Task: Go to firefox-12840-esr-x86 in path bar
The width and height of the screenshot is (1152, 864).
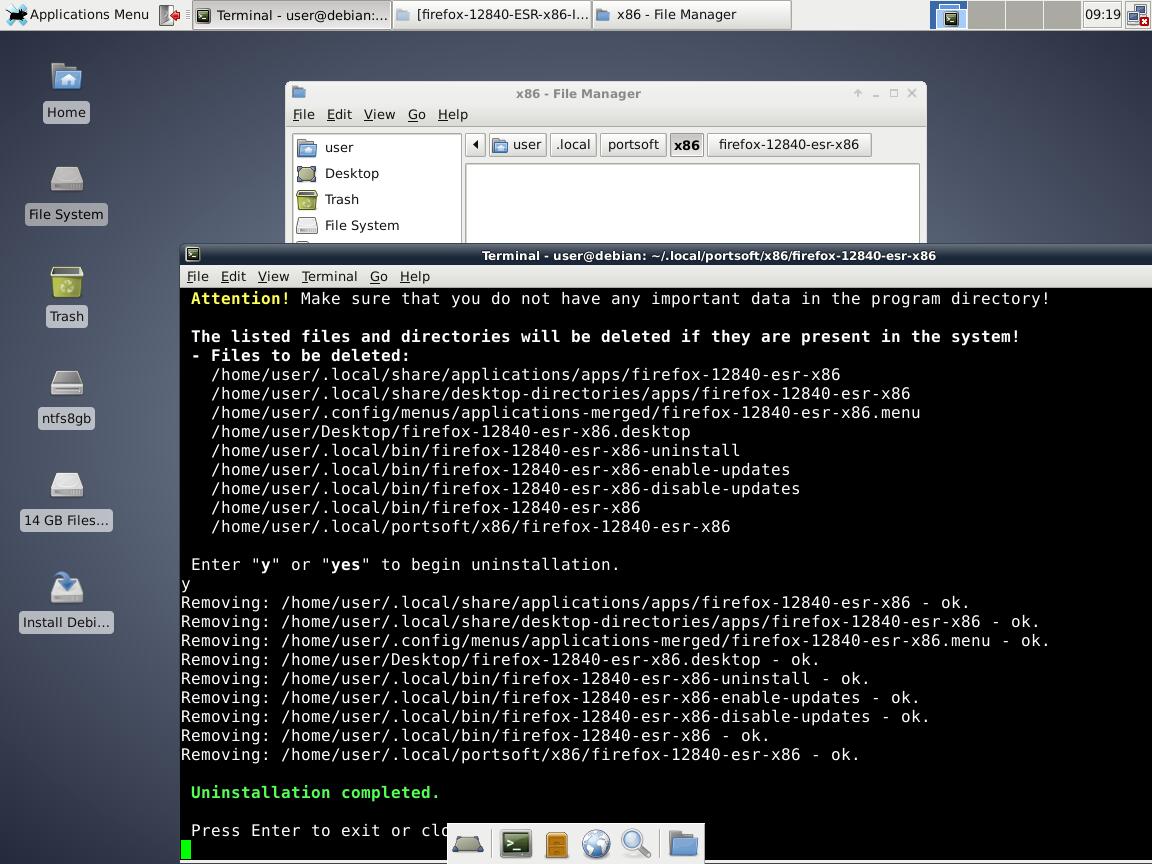Action: point(789,145)
